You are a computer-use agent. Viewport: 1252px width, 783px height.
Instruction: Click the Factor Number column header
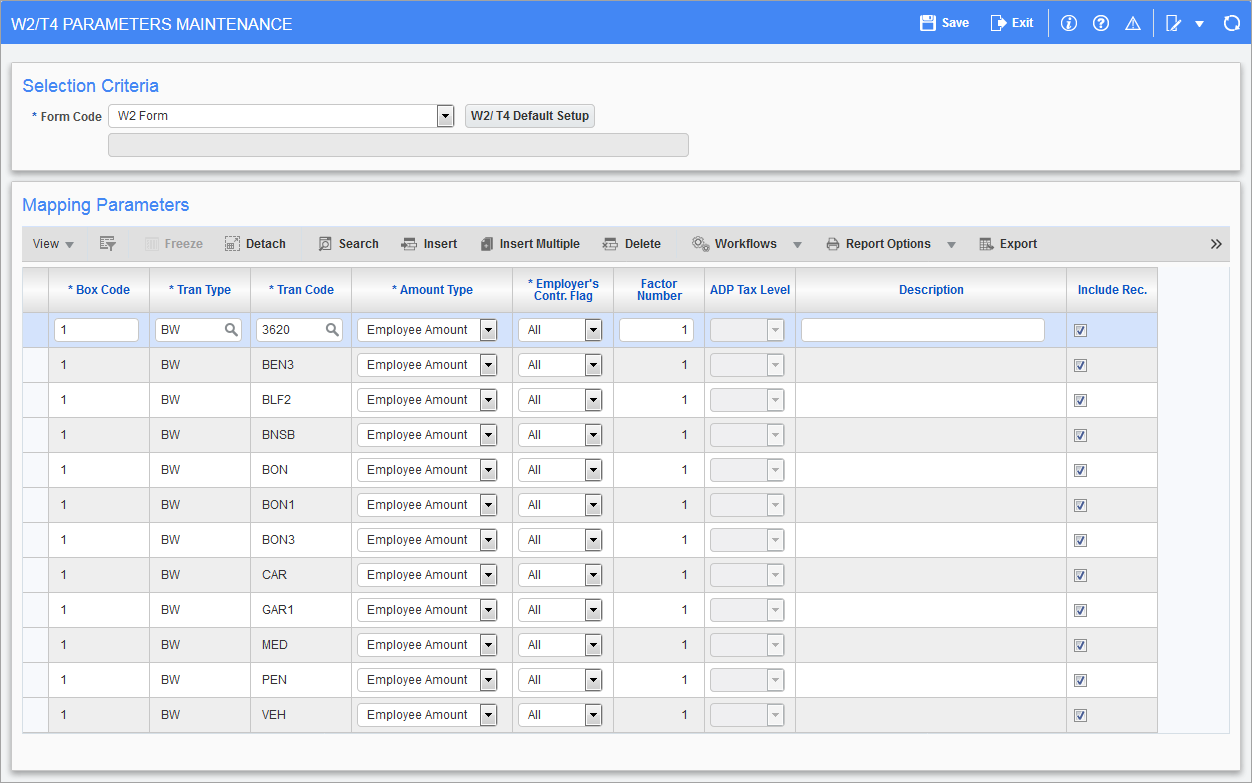(x=659, y=290)
